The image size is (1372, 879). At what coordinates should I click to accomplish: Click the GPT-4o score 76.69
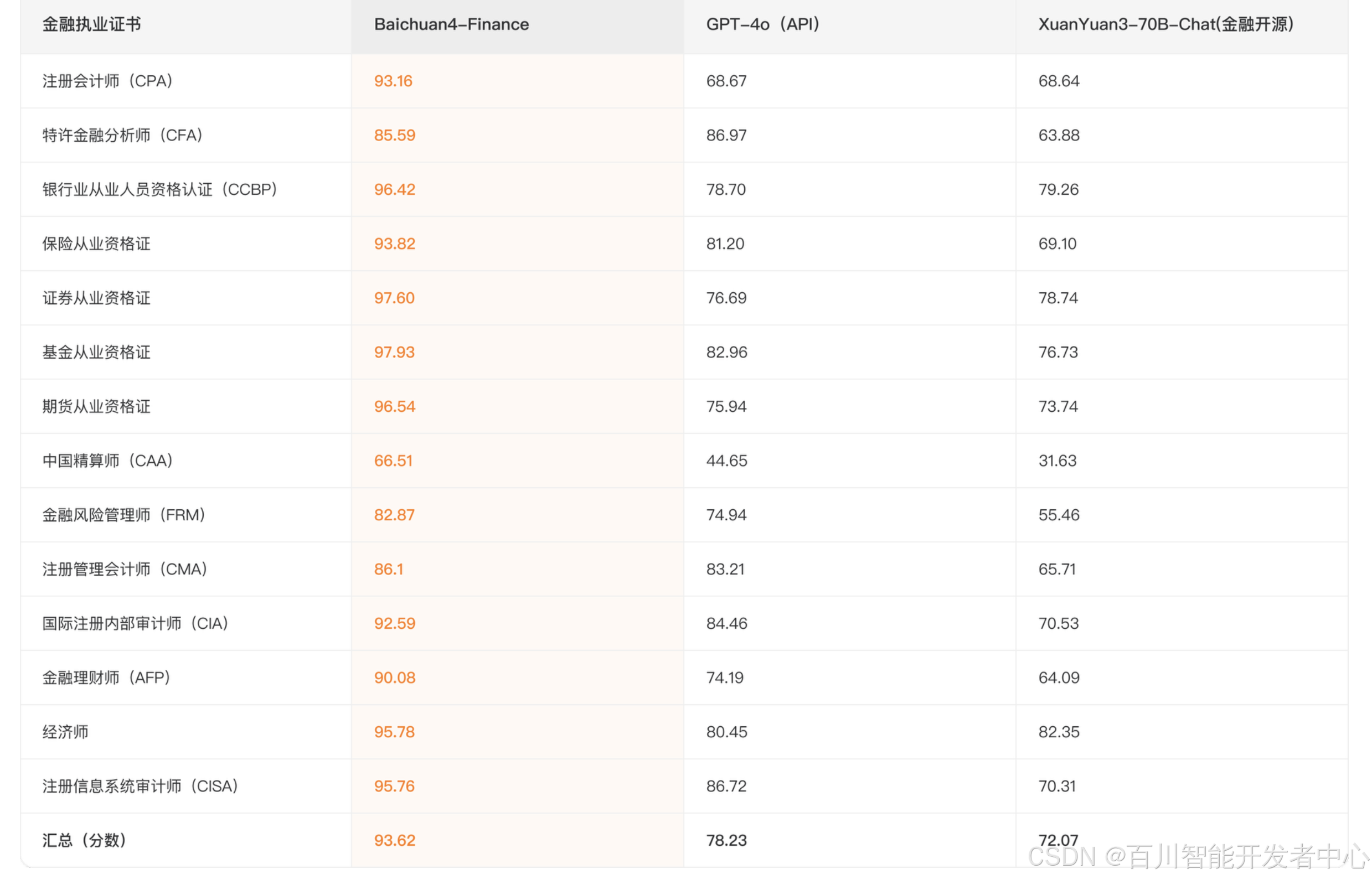(x=726, y=298)
